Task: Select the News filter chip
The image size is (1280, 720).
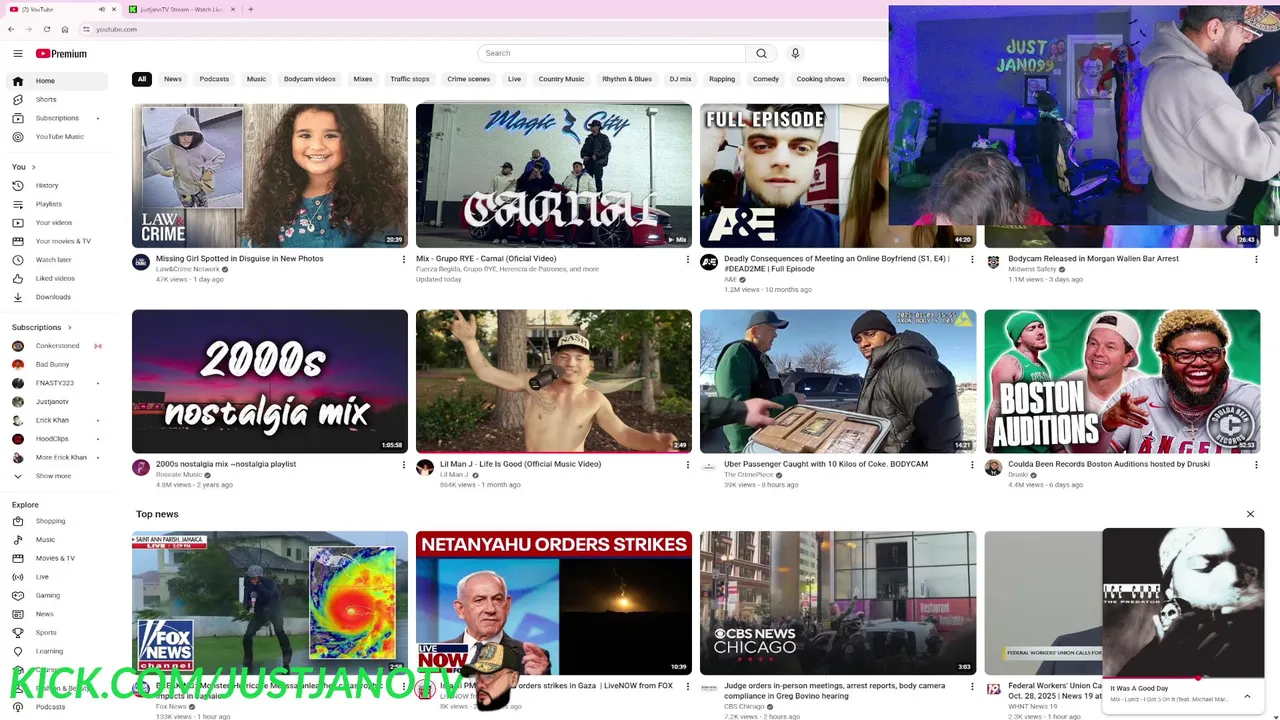Action: click(x=173, y=79)
